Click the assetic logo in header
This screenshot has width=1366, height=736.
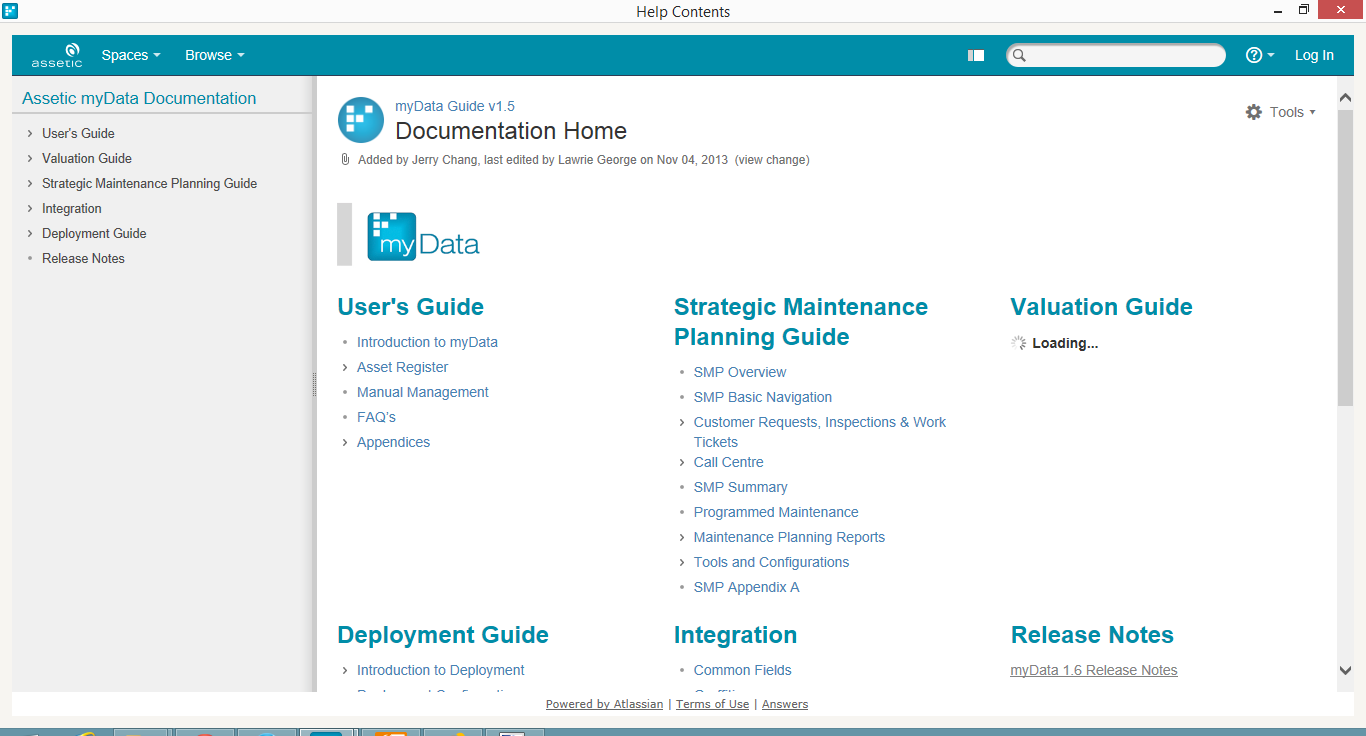click(x=57, y=55)
